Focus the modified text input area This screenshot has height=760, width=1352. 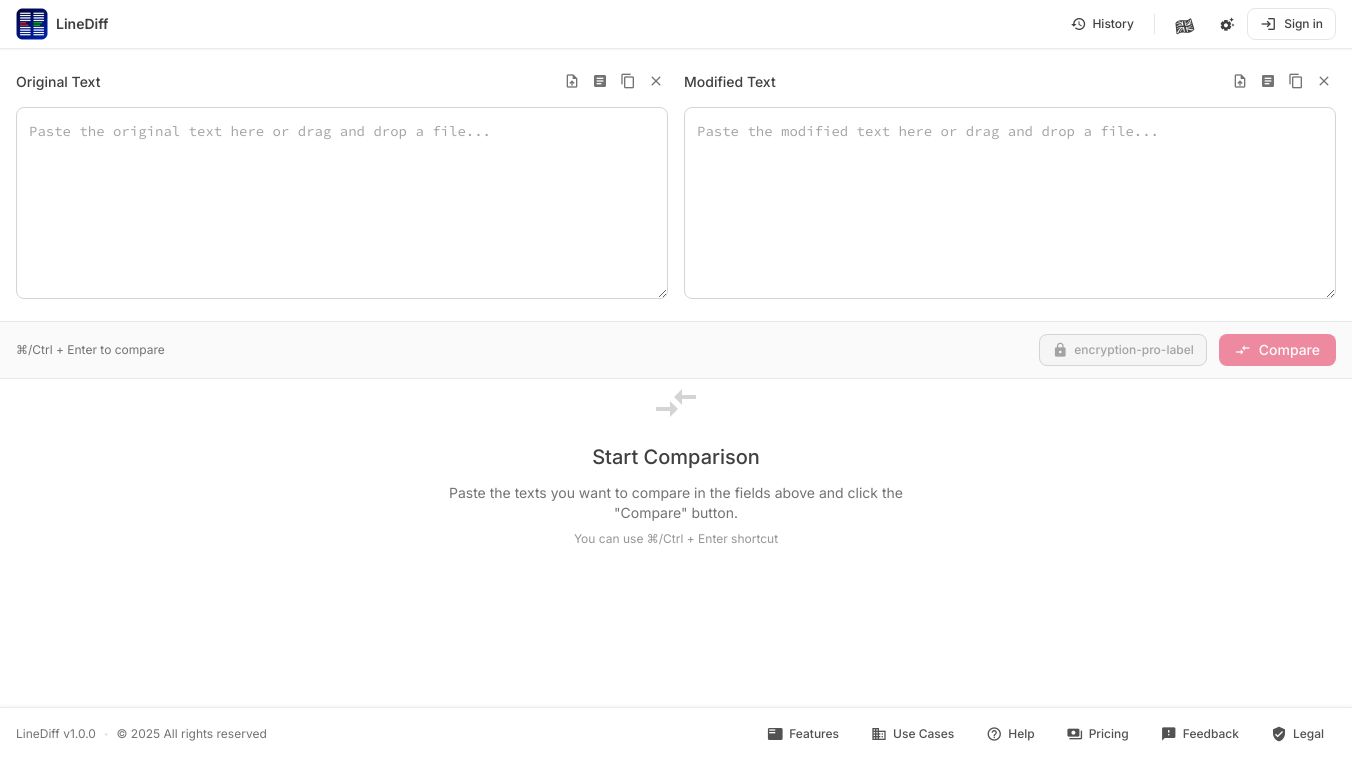click(1010, 203)
